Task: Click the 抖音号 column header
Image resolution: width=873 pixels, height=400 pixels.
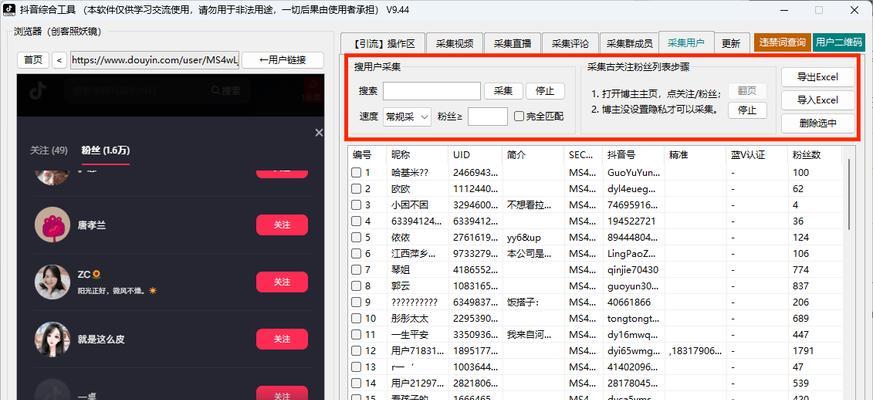Action: 634,155
